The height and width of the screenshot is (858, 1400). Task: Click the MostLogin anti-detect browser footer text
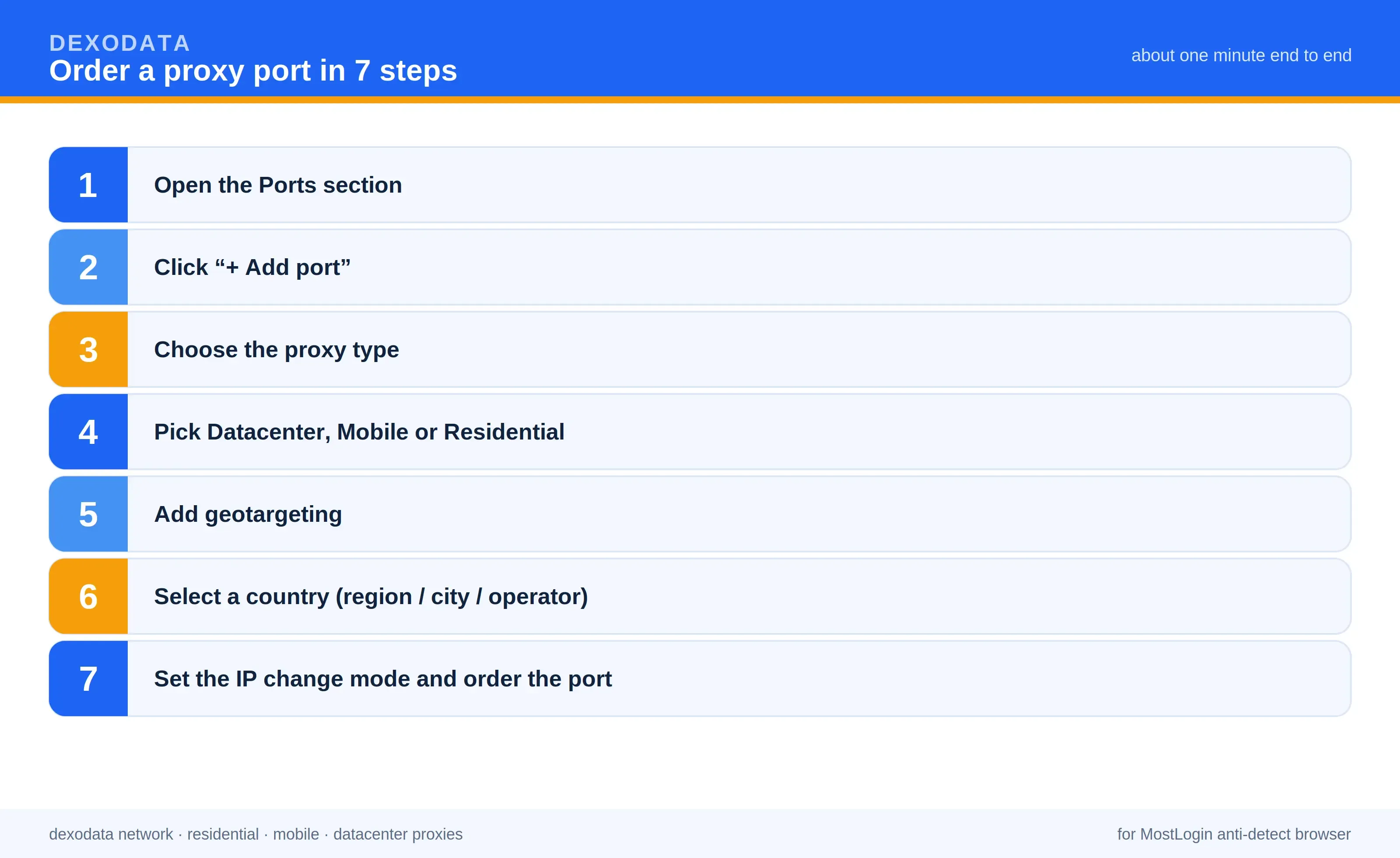[1233, 834]
